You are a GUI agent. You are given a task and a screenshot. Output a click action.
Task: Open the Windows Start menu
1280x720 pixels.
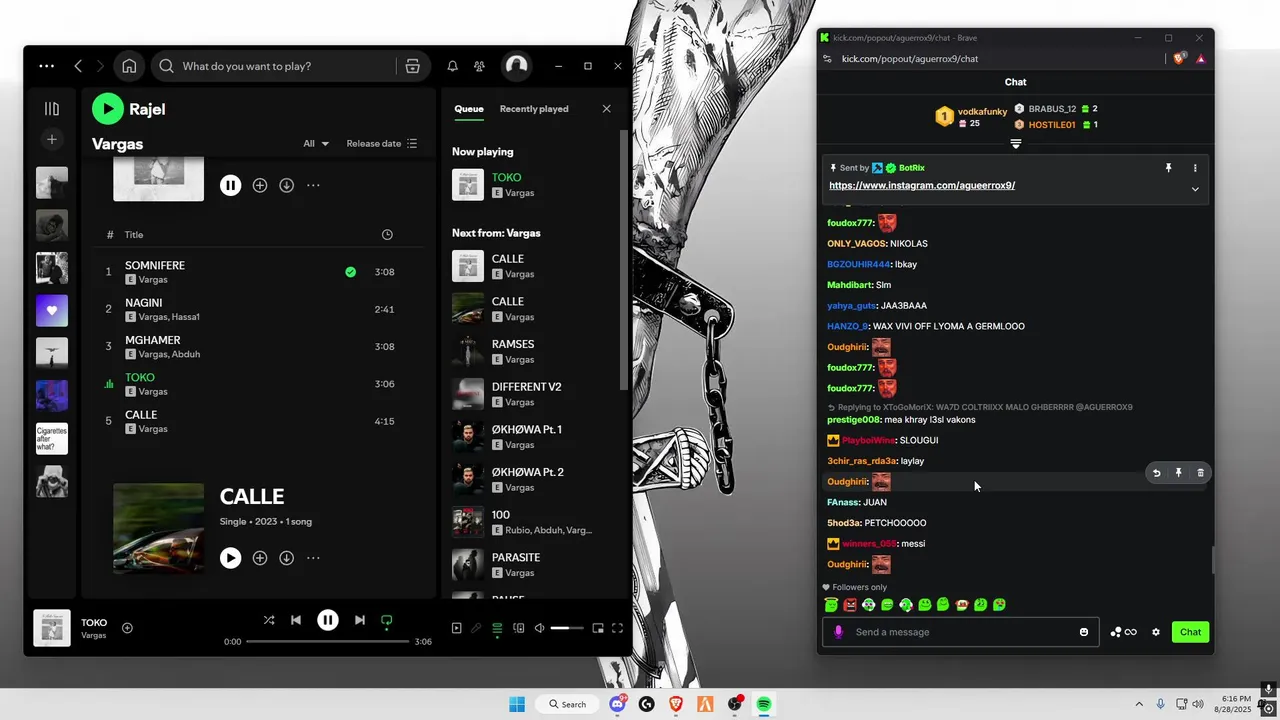(517, 704)
